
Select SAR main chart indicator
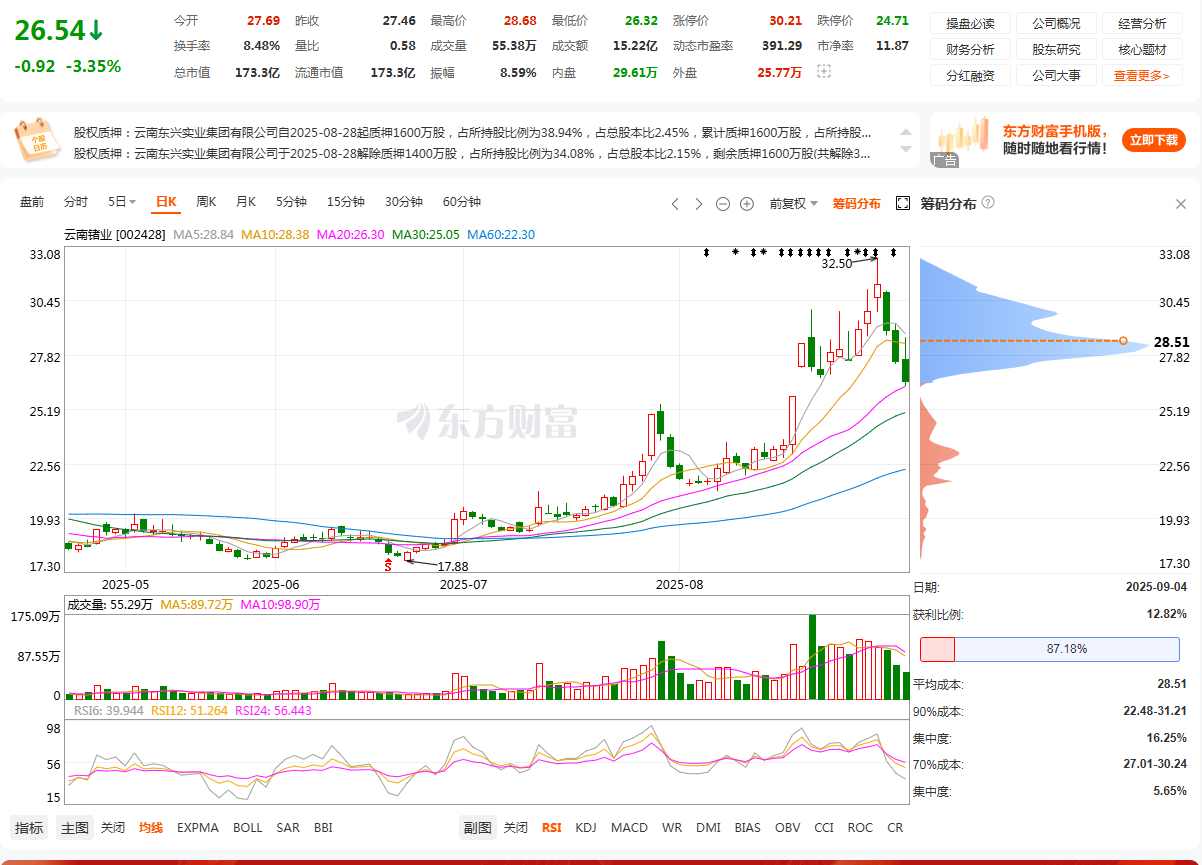288,828
